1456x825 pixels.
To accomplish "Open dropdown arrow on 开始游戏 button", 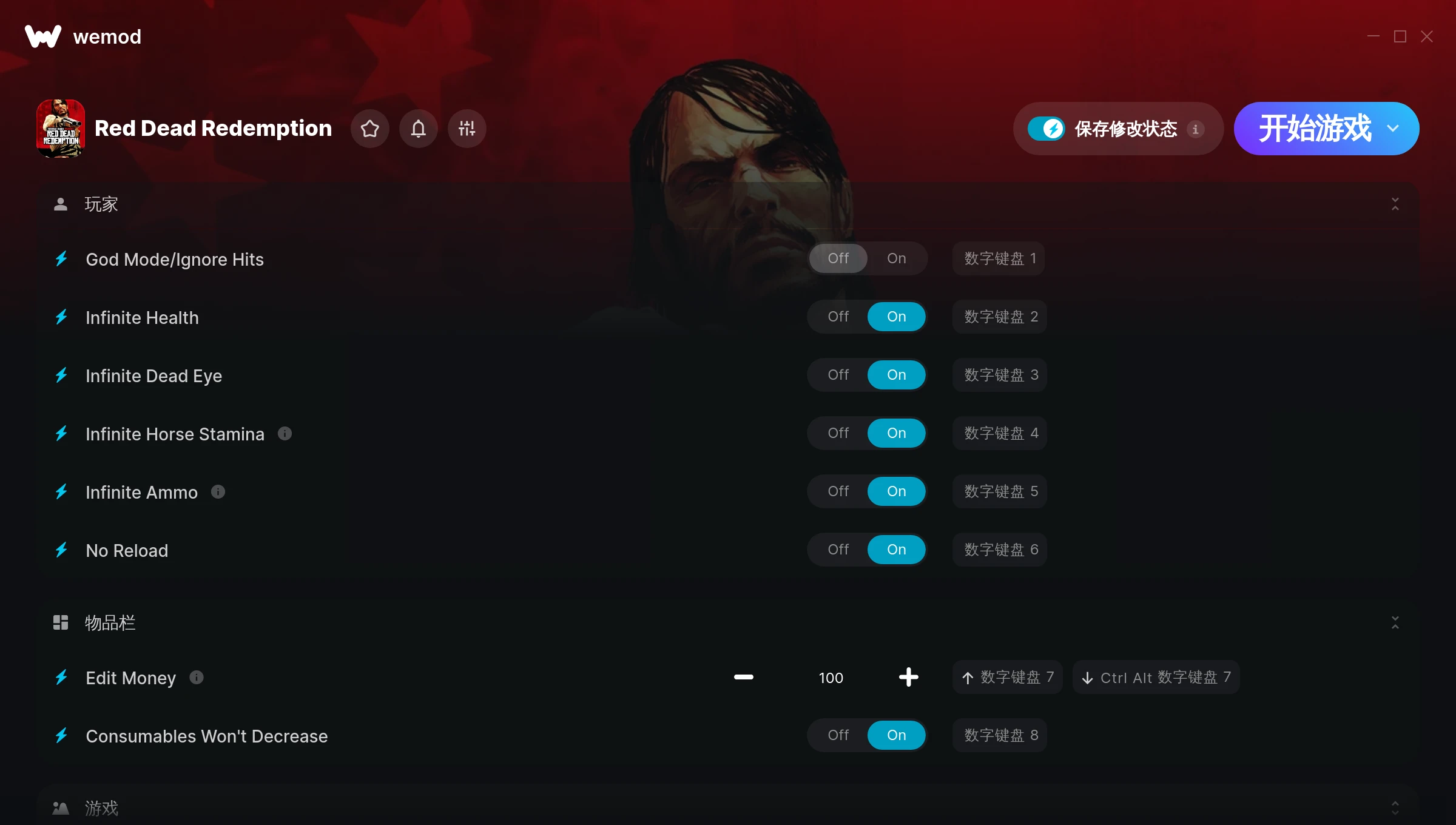I will (1393, 129).
